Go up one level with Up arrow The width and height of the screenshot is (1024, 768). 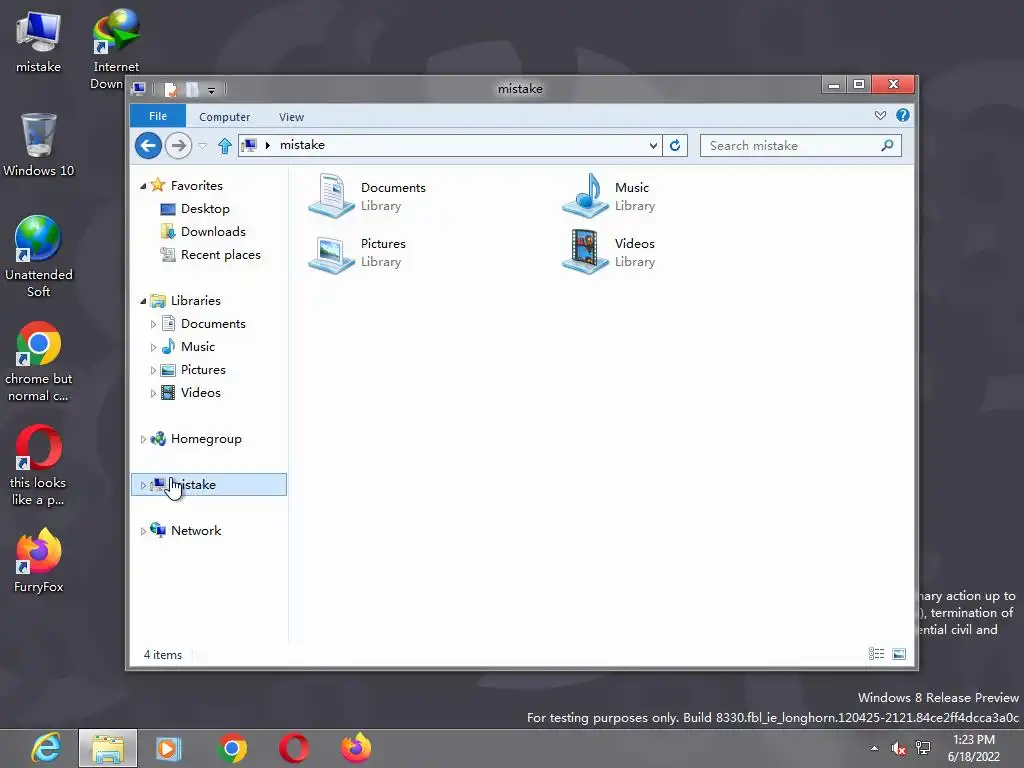[225, 146]
